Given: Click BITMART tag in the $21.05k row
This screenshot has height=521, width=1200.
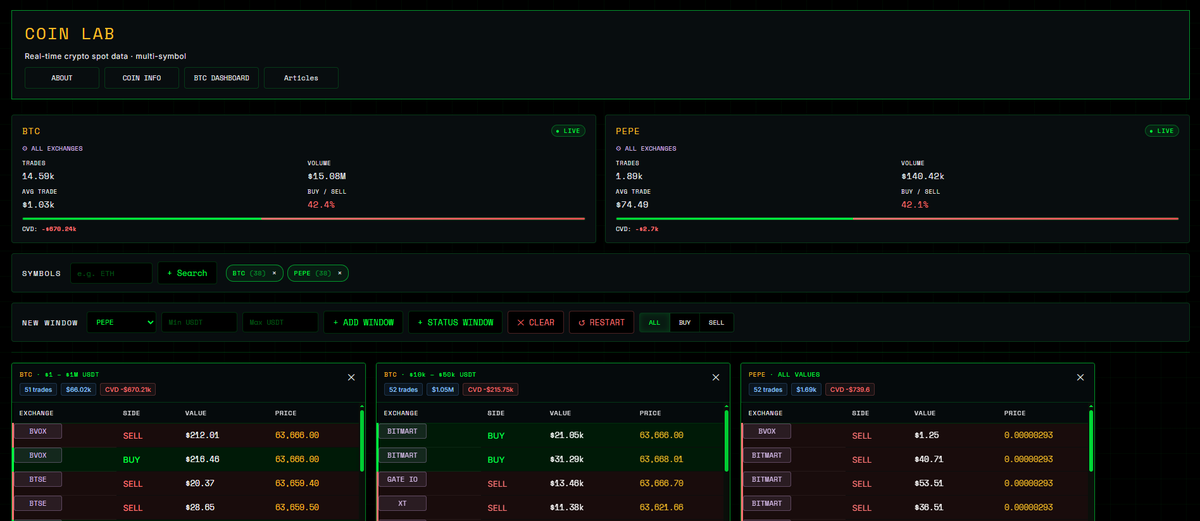Looking at the screenshot, I should click(402, 431).
